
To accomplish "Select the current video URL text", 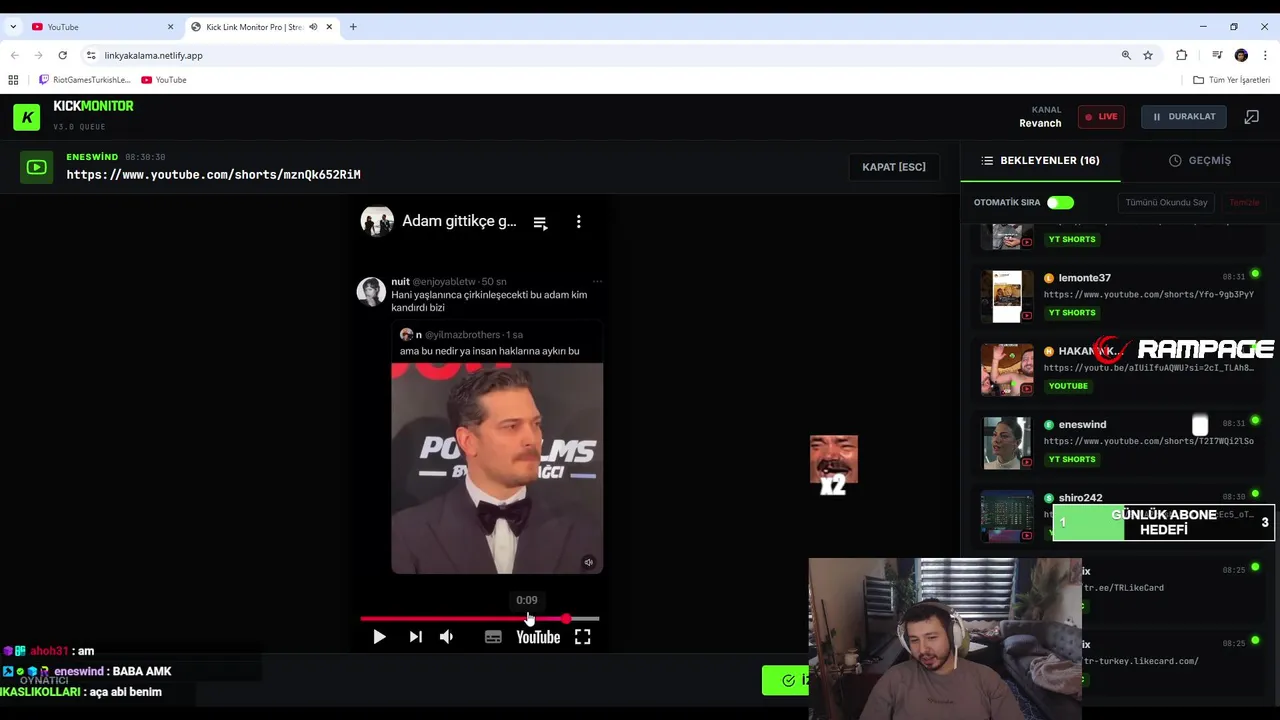I will tap(213, 175).
